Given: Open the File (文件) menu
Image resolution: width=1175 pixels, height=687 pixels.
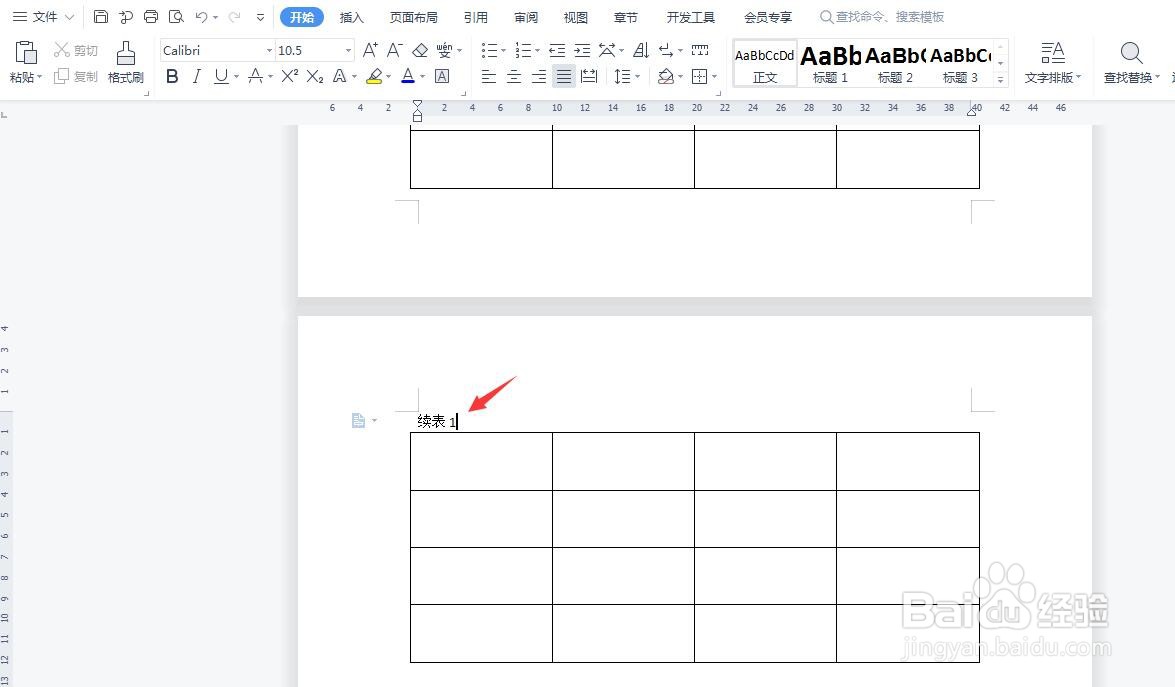Looking at the screenshot, I should point(43,16).
